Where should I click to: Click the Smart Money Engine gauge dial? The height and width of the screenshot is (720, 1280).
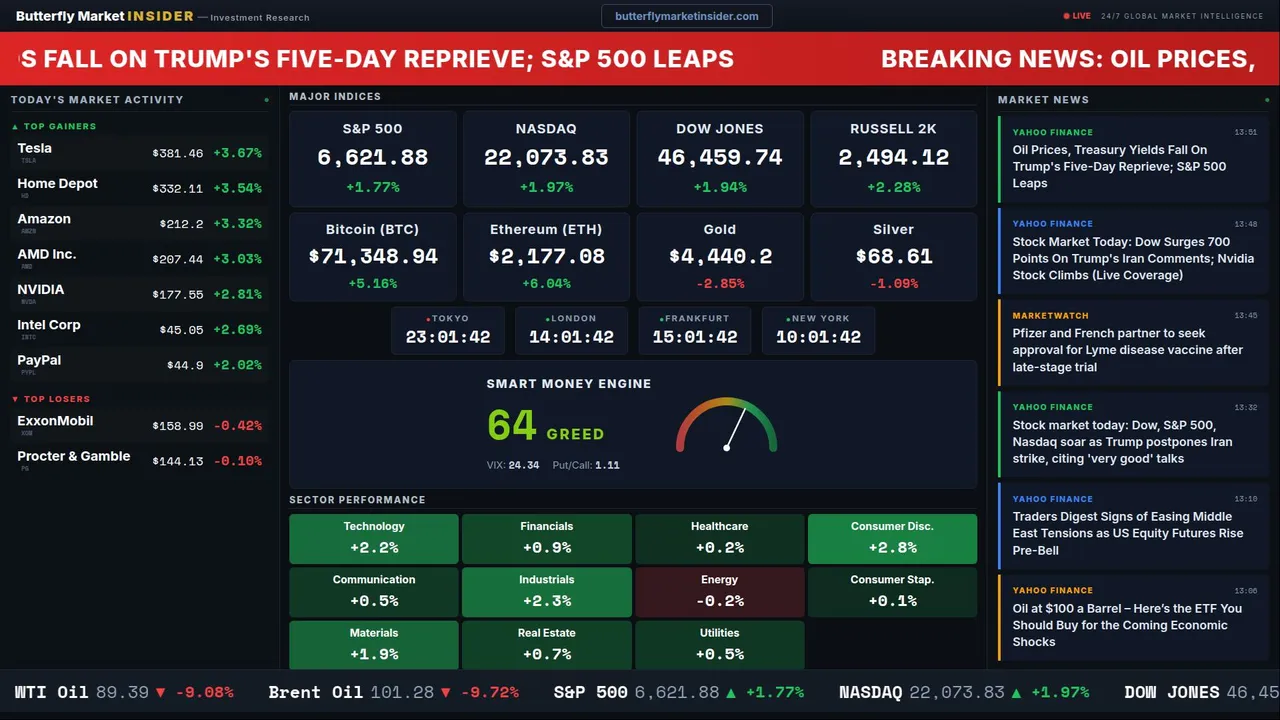pyautogui.click(x=727, y=425)
